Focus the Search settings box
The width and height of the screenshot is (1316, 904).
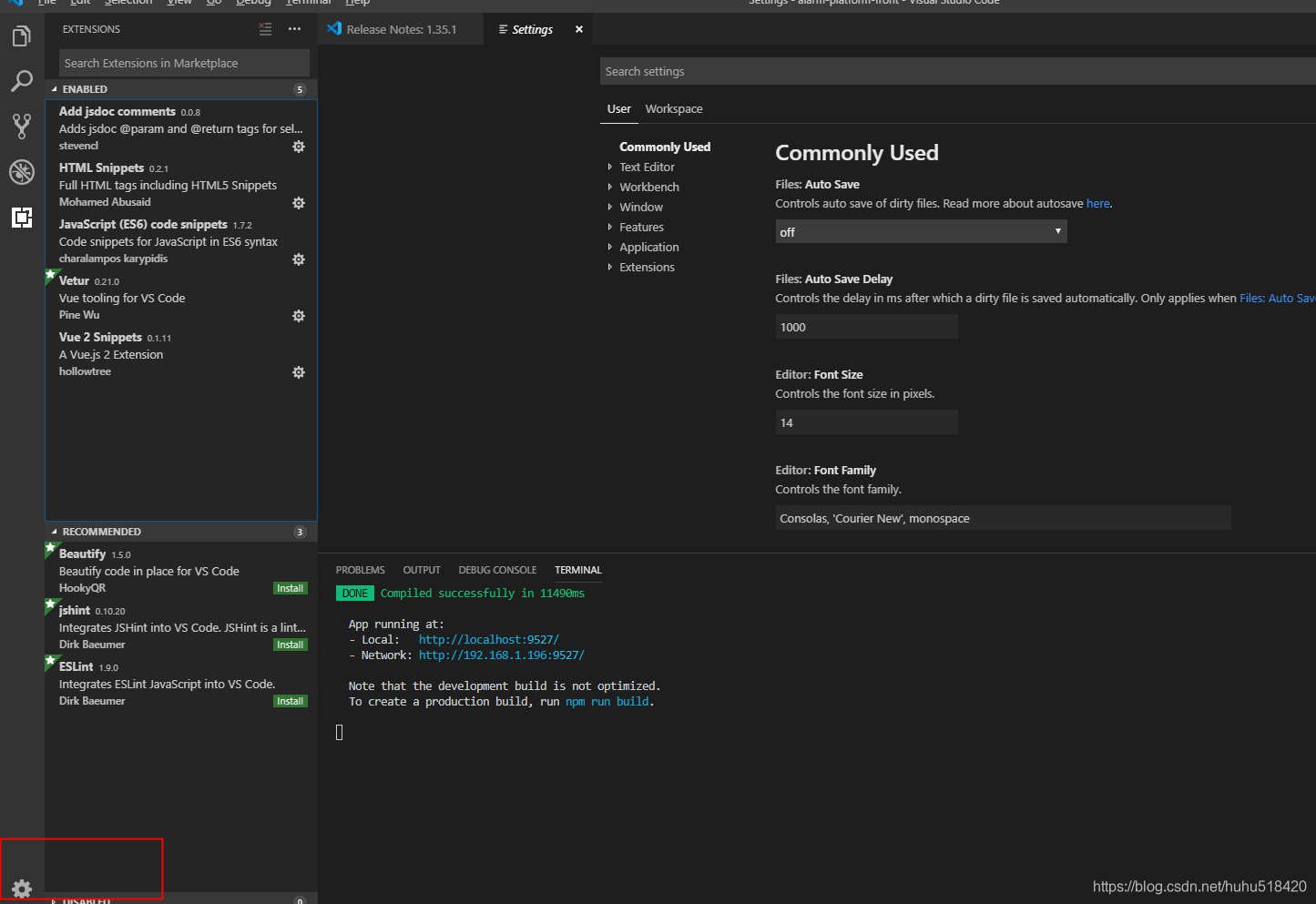pos(958,71)
